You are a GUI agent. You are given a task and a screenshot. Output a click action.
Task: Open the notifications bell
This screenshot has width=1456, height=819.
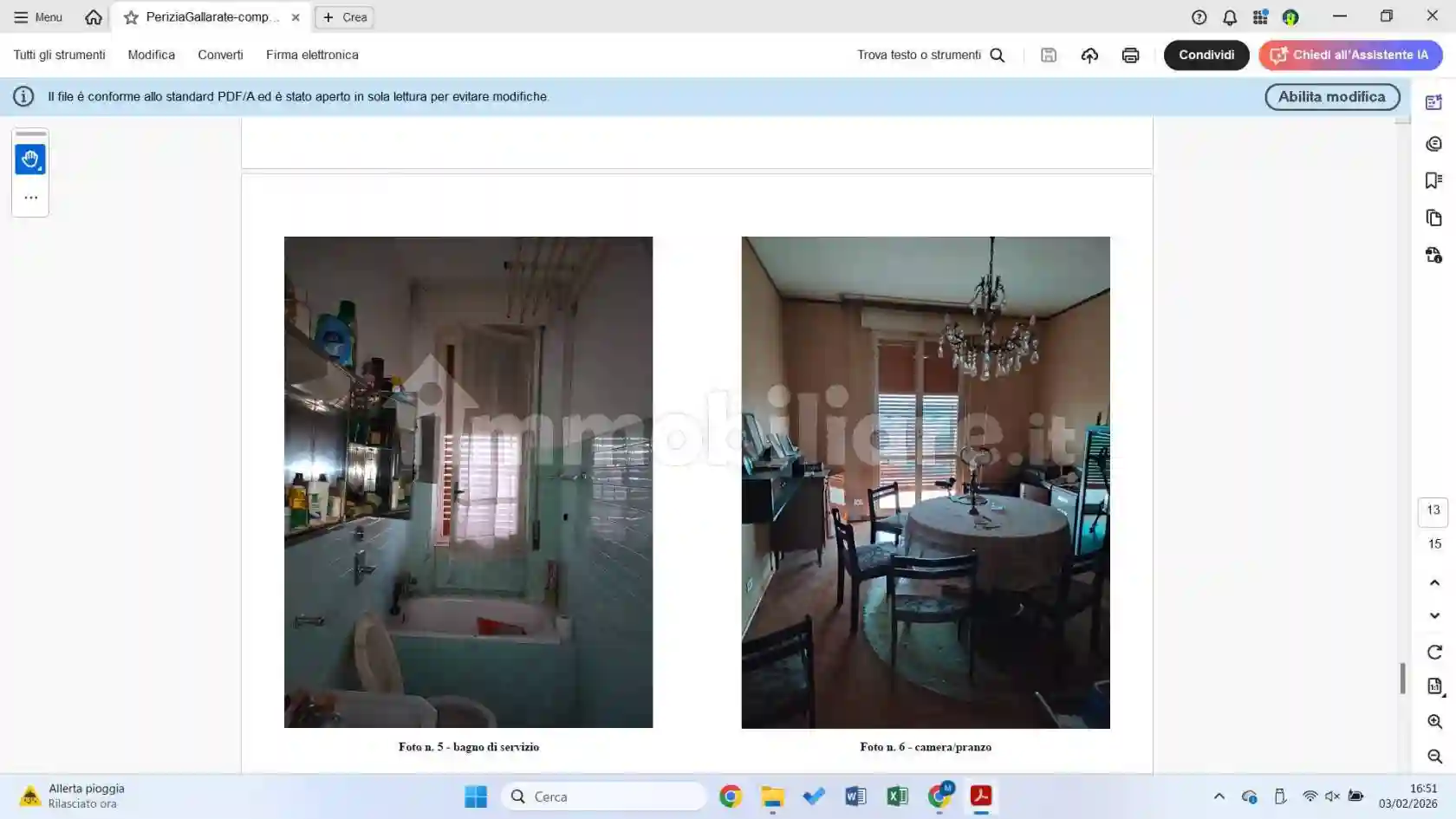(x=1230, y=17)
